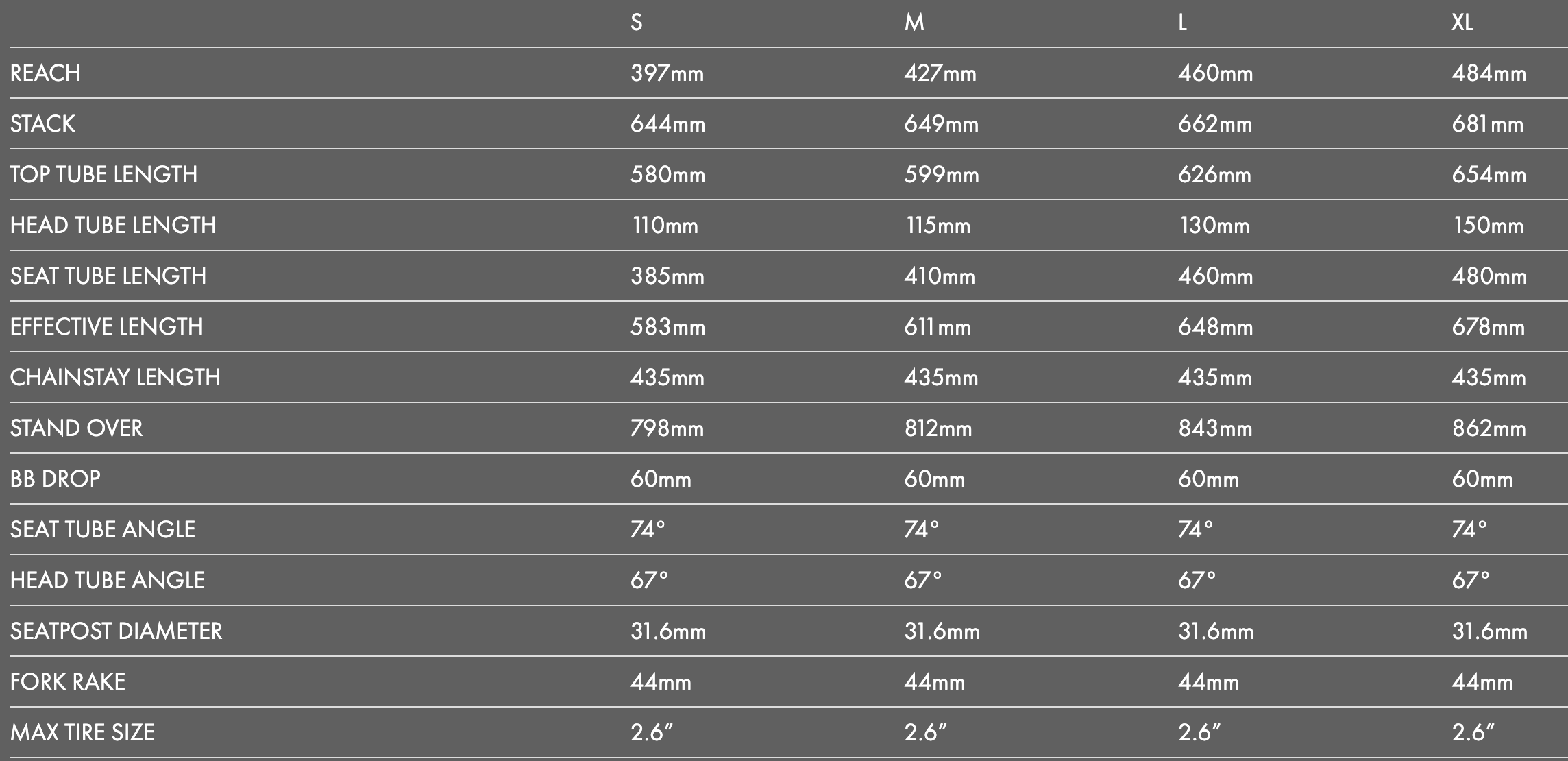Select the STACK row label
Image resolution: width=1568 pixels, height=761 pixels.
click(x=42, y=123)
